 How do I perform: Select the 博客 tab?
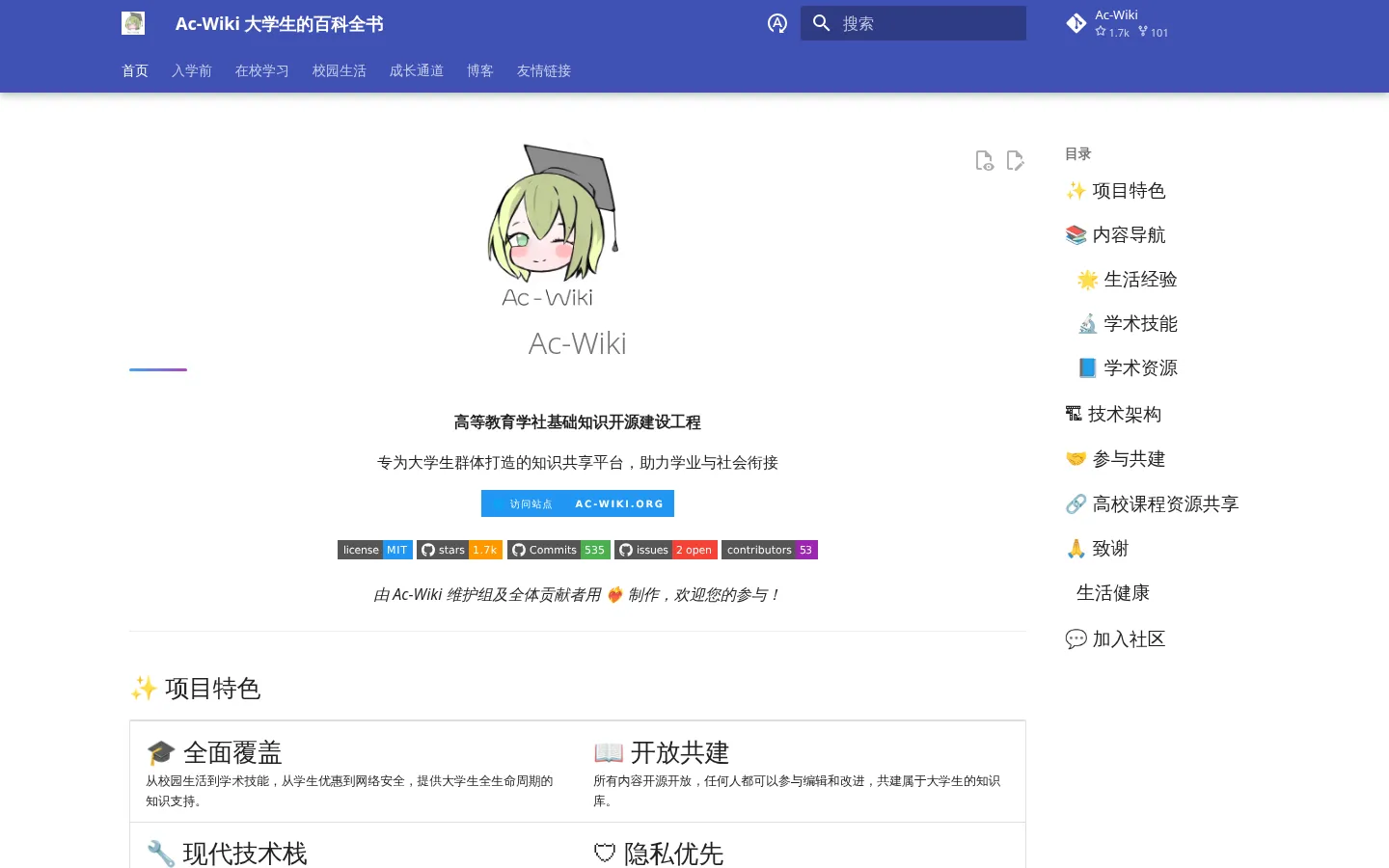pos(480,70)
